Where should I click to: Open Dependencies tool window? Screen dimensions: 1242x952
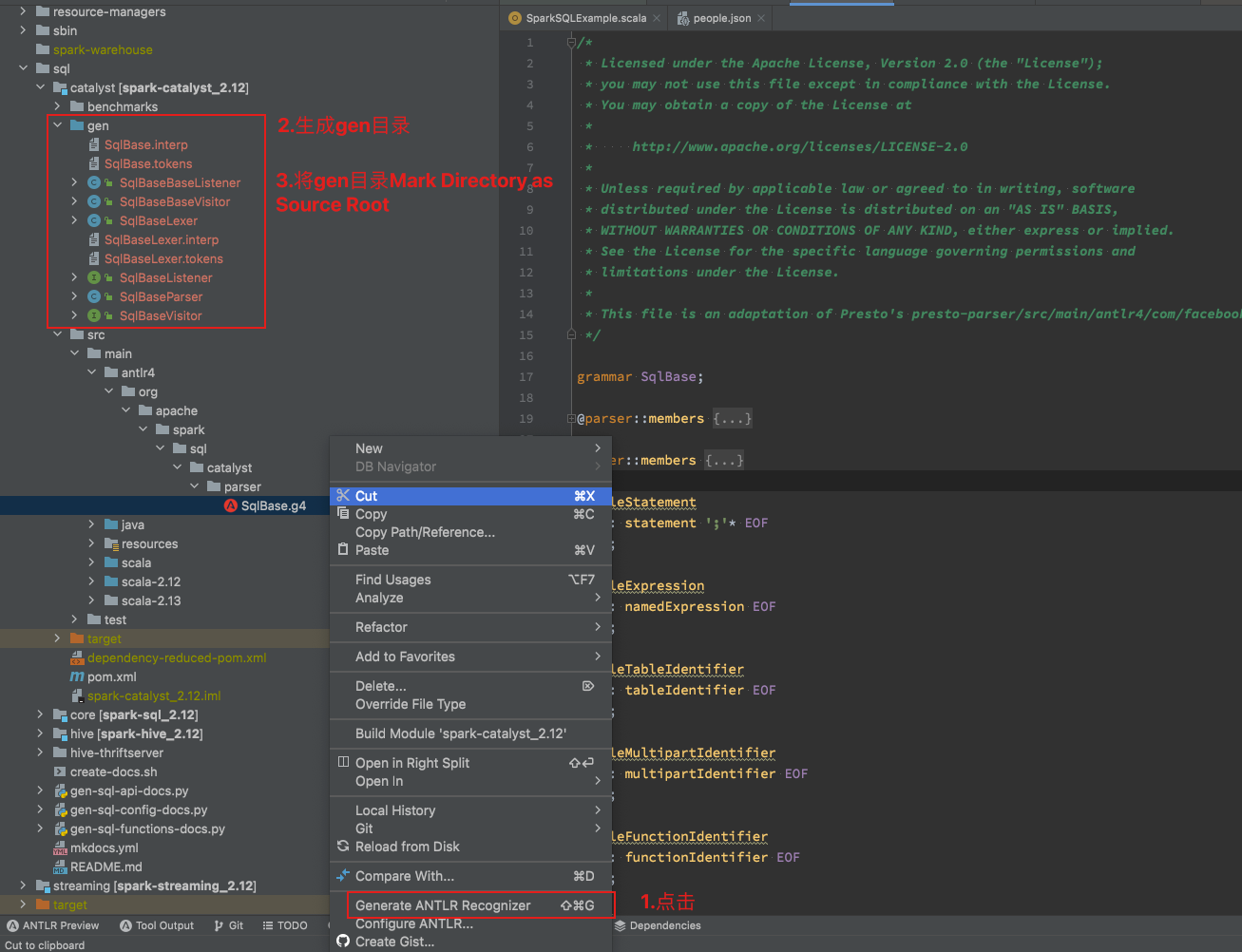[x=658, y=925]
